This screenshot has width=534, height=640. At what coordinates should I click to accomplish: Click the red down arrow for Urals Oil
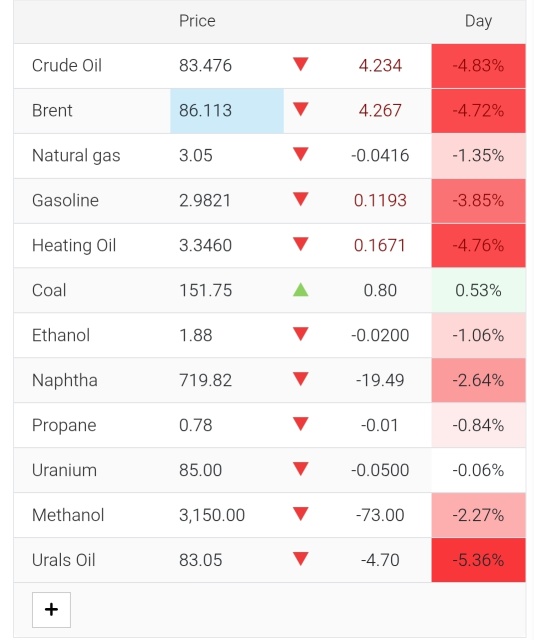coord(300,559)
